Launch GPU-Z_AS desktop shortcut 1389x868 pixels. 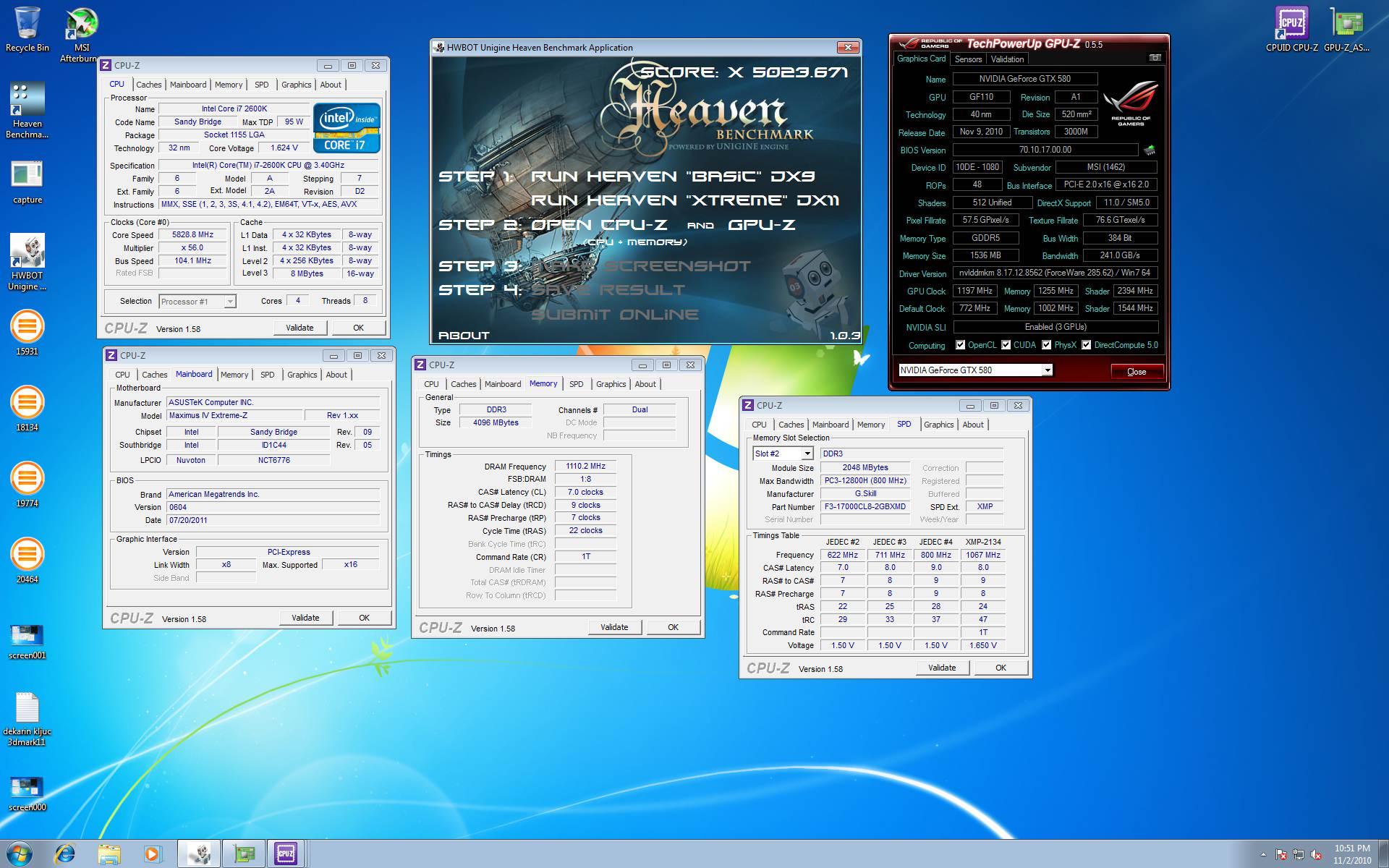[x=1346, y=30]
